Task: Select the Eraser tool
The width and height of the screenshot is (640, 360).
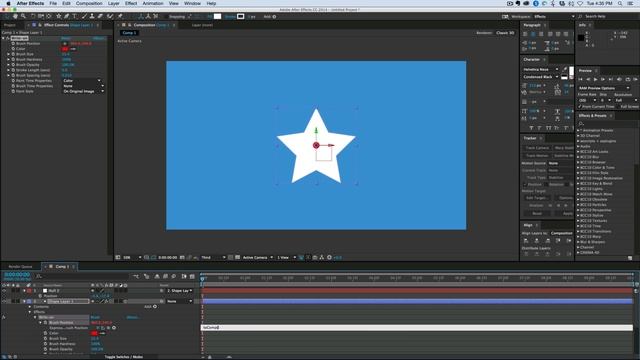Action: coord(100,16)
